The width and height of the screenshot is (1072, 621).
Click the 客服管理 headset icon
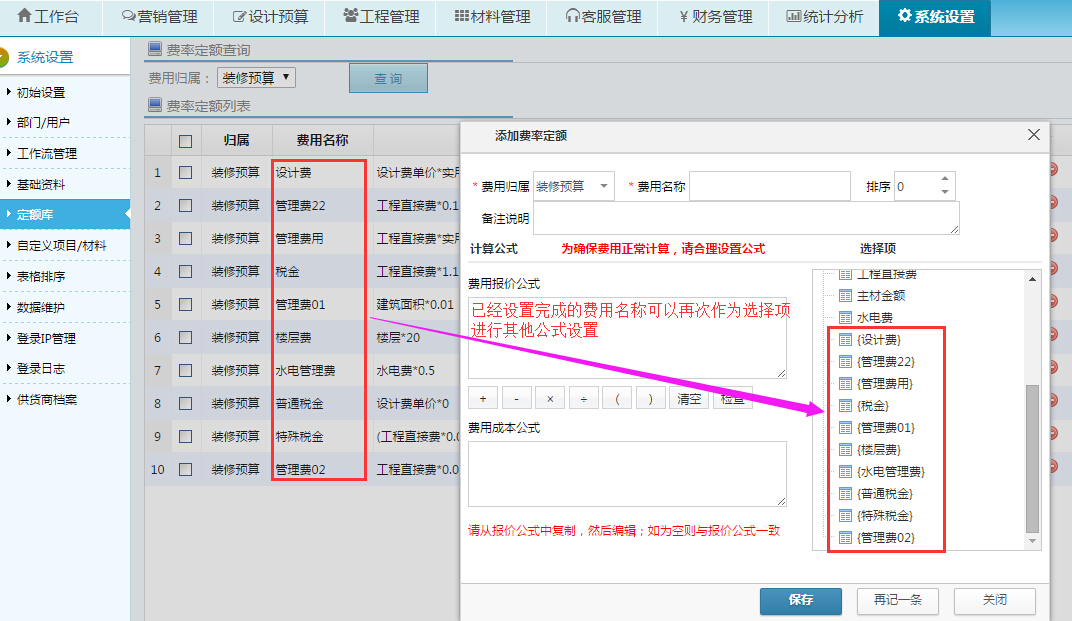(573, 17)
